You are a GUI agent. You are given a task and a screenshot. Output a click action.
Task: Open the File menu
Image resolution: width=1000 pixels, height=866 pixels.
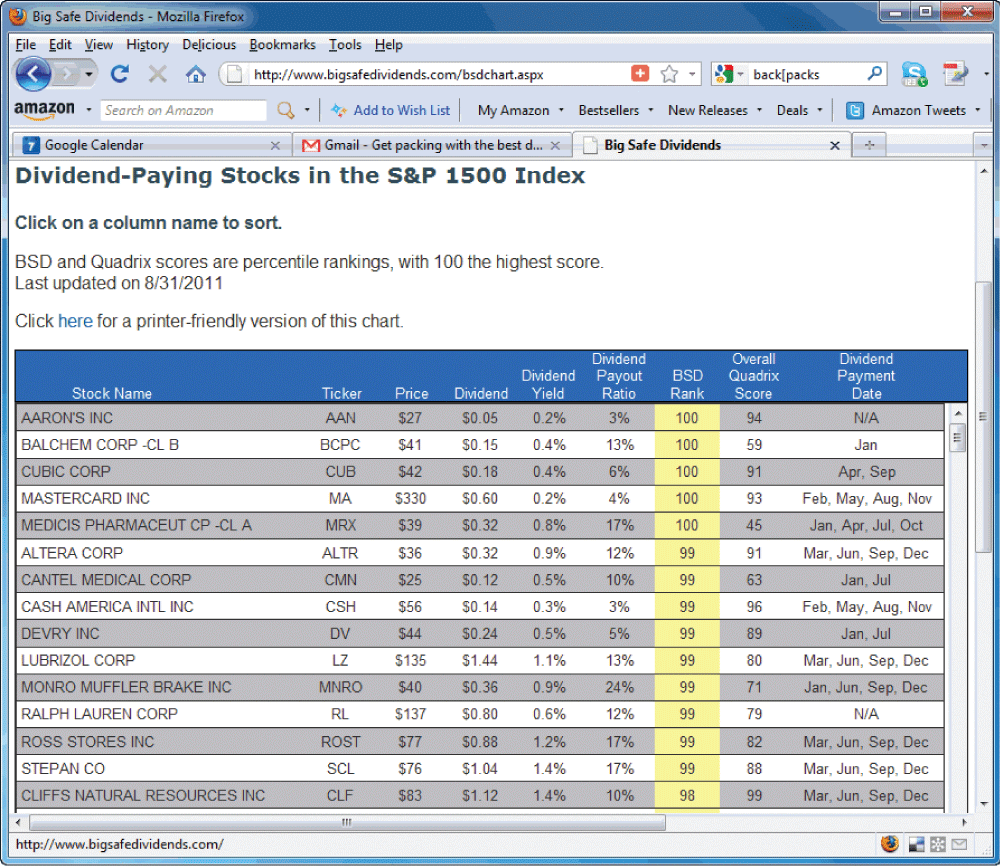click(26, 45)
